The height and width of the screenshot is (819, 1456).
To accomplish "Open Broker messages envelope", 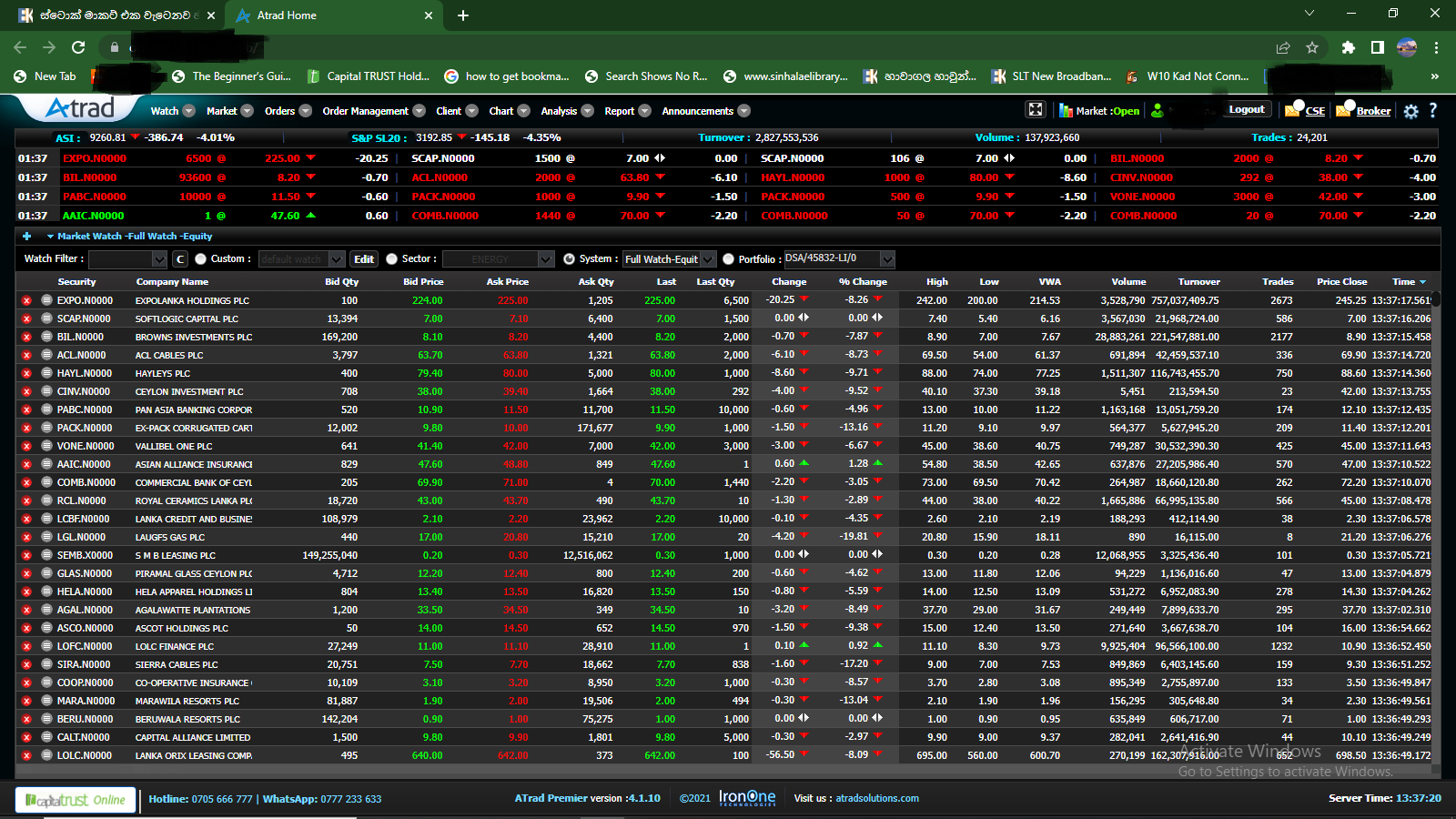I will [x=1344, y=110].
